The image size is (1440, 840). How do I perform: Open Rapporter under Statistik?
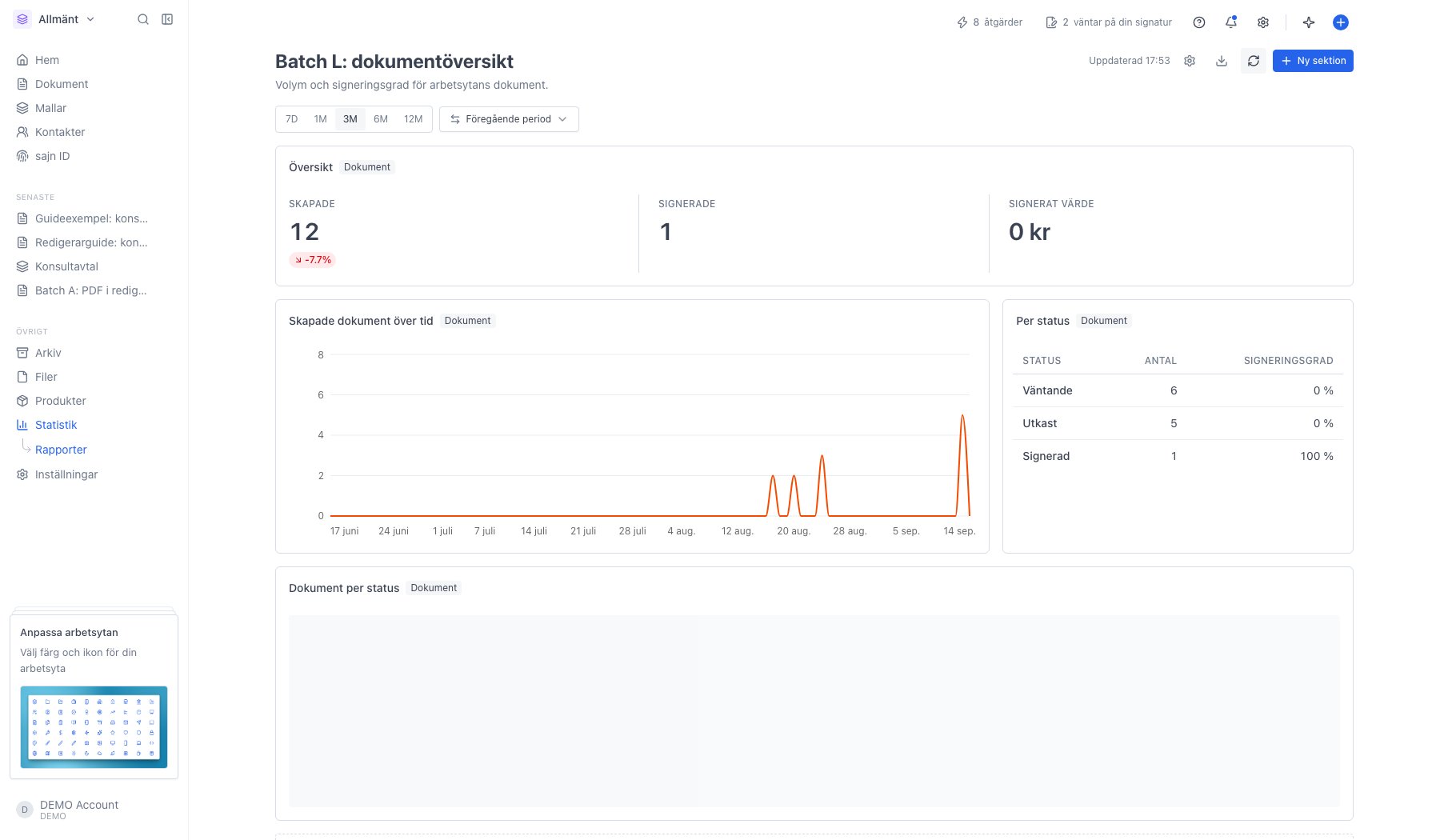pos(61,450)
